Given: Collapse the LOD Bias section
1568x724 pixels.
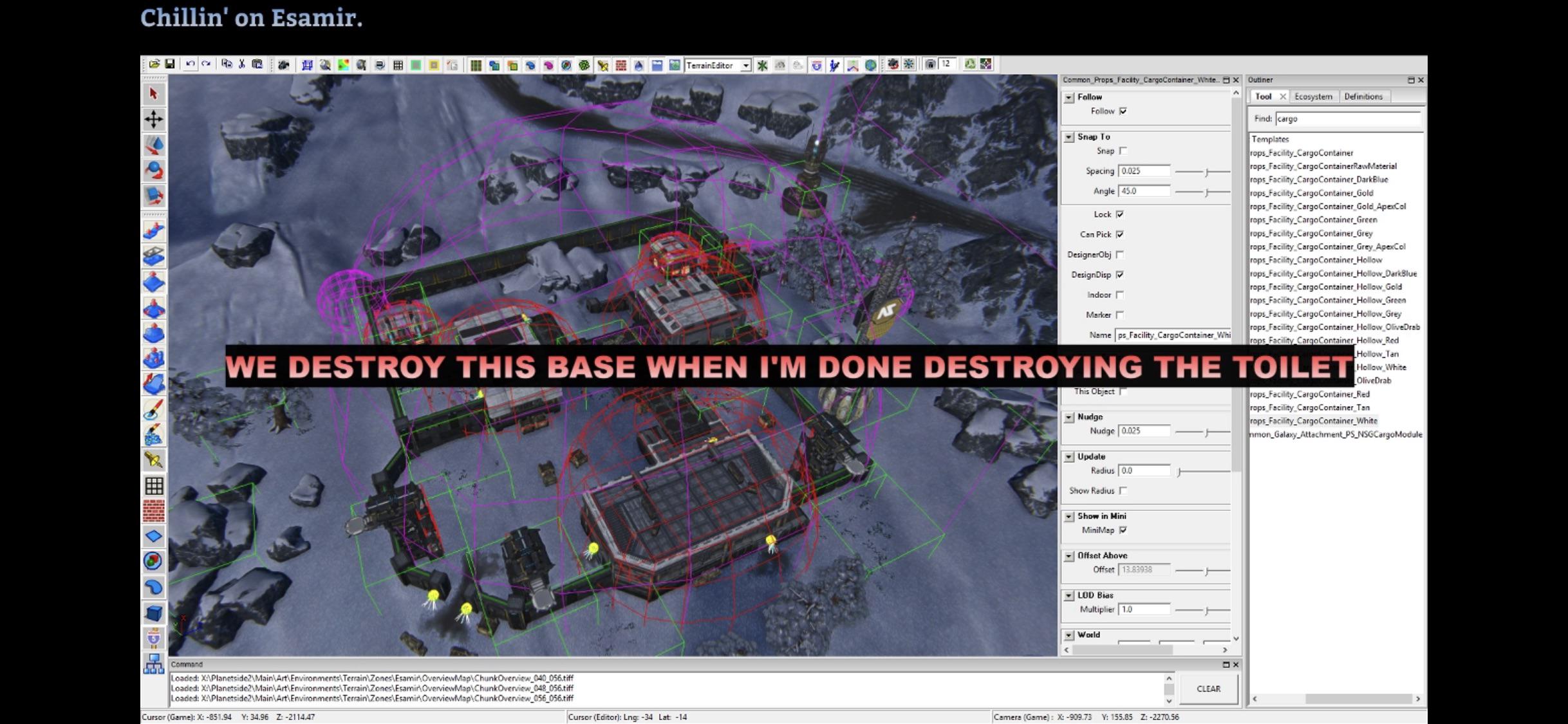Looking at the screenshot, I should pos(1070,595).
